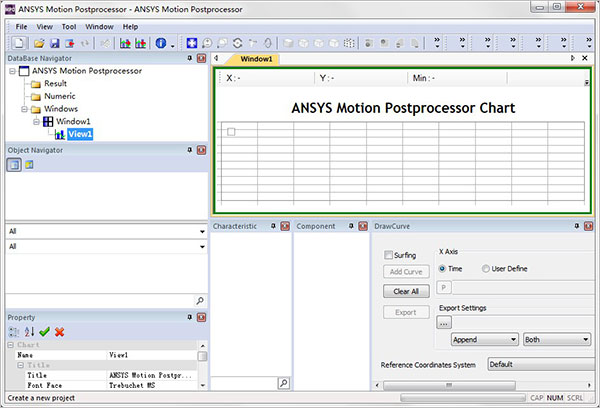This screenshot has height=408, width=600.
Task: Click the Open folder toolbar icon
Action: pos(39,43)
